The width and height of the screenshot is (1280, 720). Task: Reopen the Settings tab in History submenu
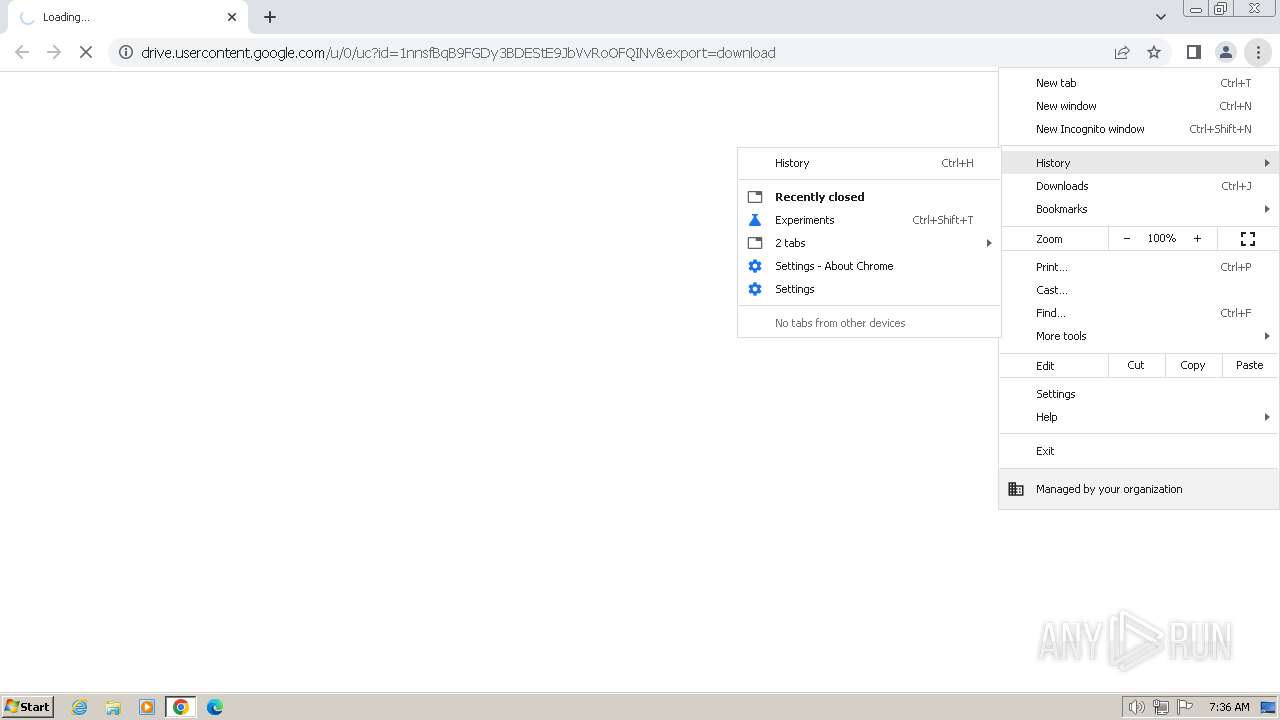(x=869, y=289)
